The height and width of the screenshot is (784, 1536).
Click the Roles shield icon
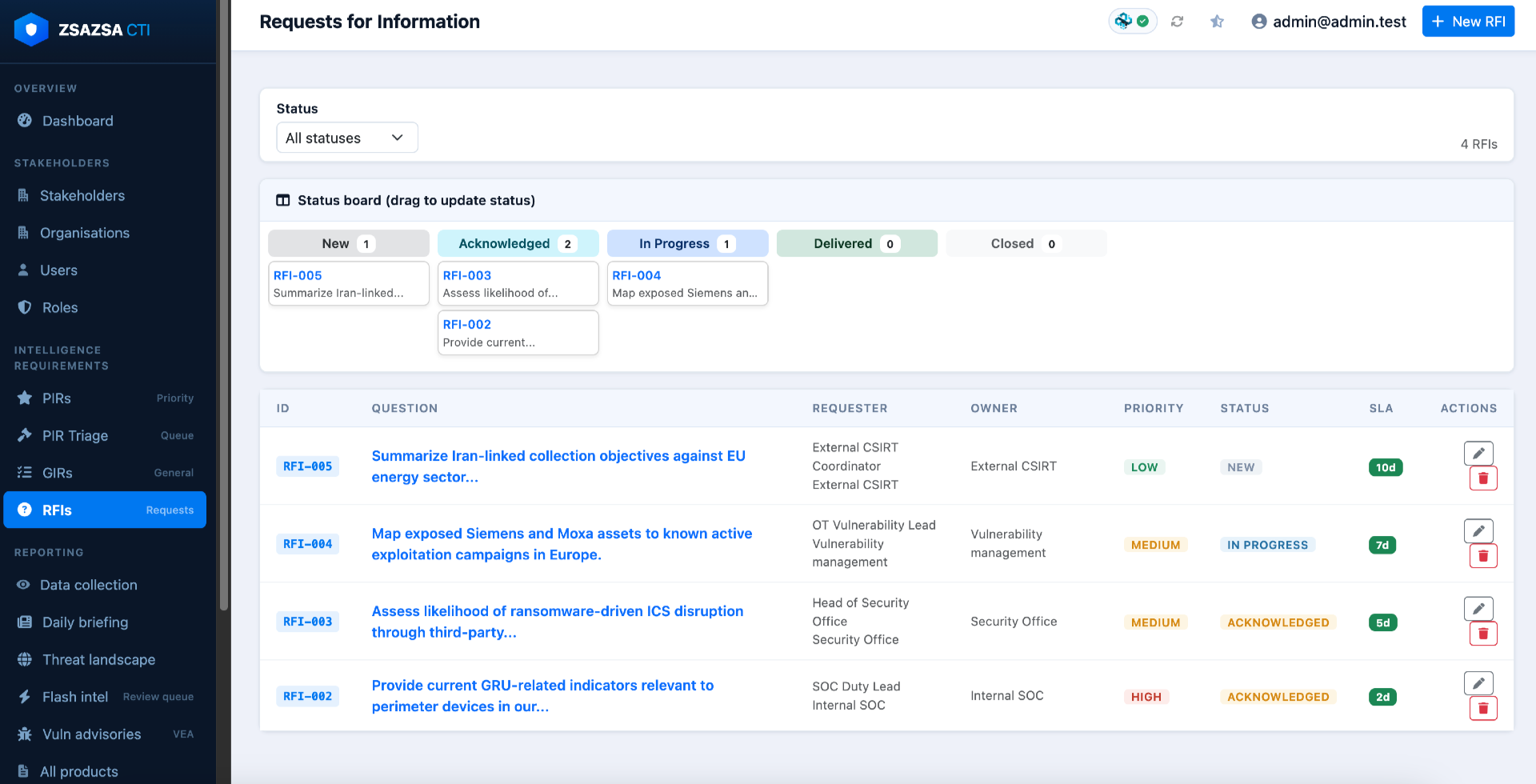point(25,307)
